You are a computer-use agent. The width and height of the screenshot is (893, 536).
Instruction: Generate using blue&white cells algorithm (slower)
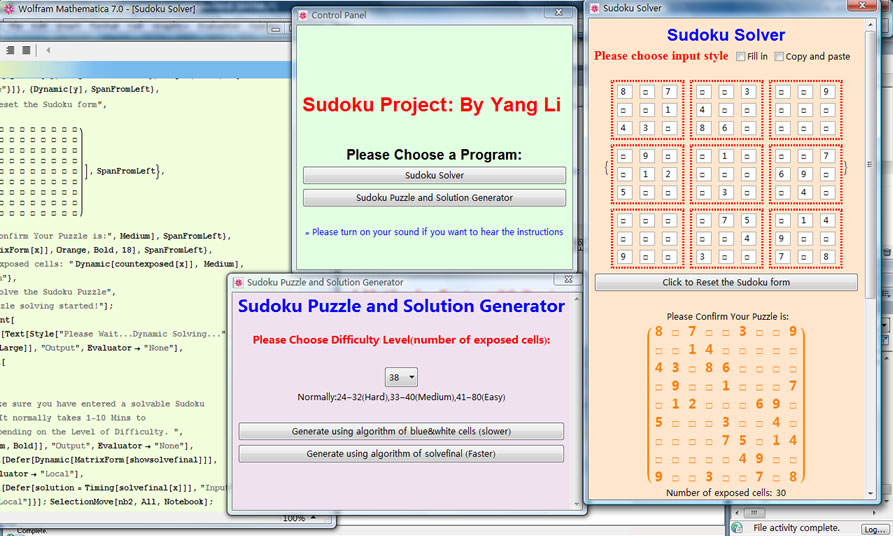tap(401, 431)
